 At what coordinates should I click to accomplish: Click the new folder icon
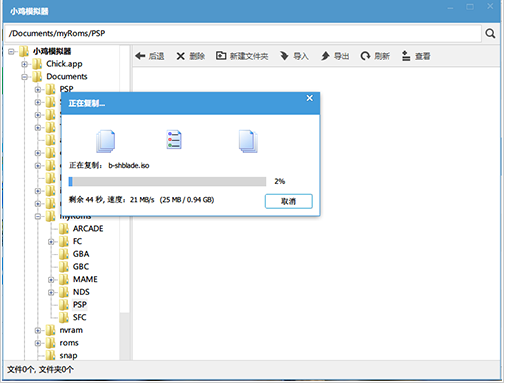click(221, 56)
